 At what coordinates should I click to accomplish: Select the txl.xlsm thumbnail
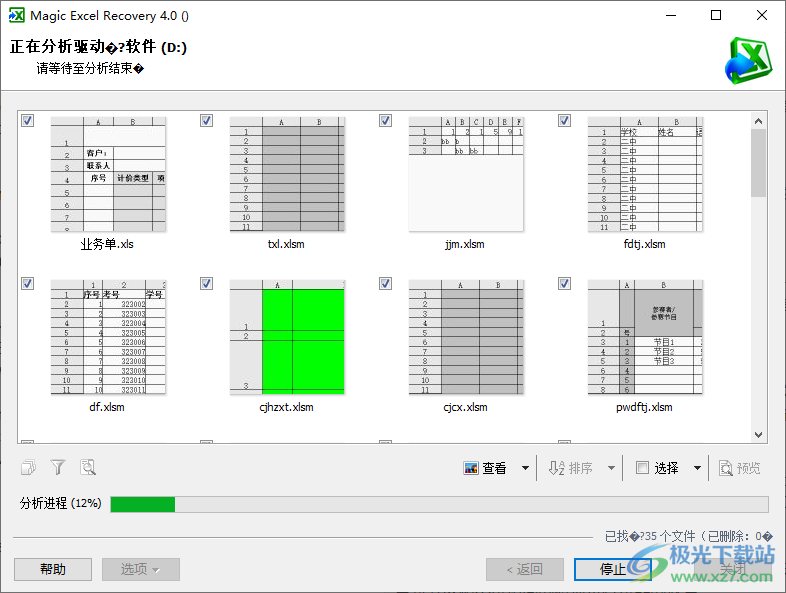(287, 174)
